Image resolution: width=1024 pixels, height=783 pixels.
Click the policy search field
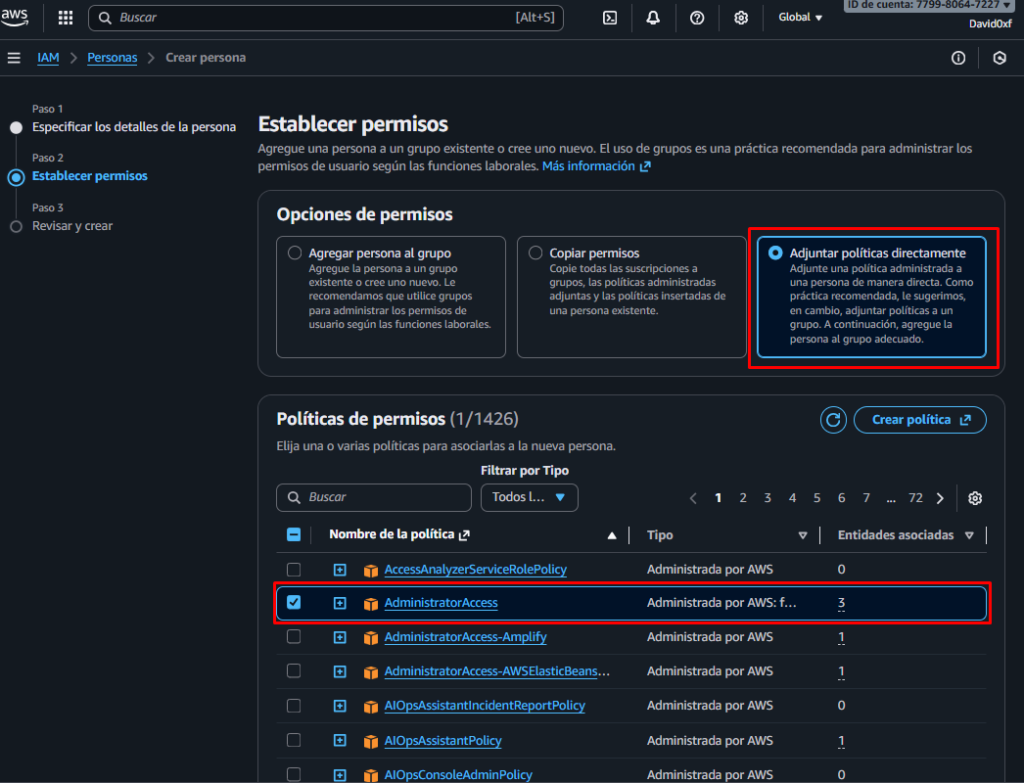pyautogui.click(x=374, y=497)
